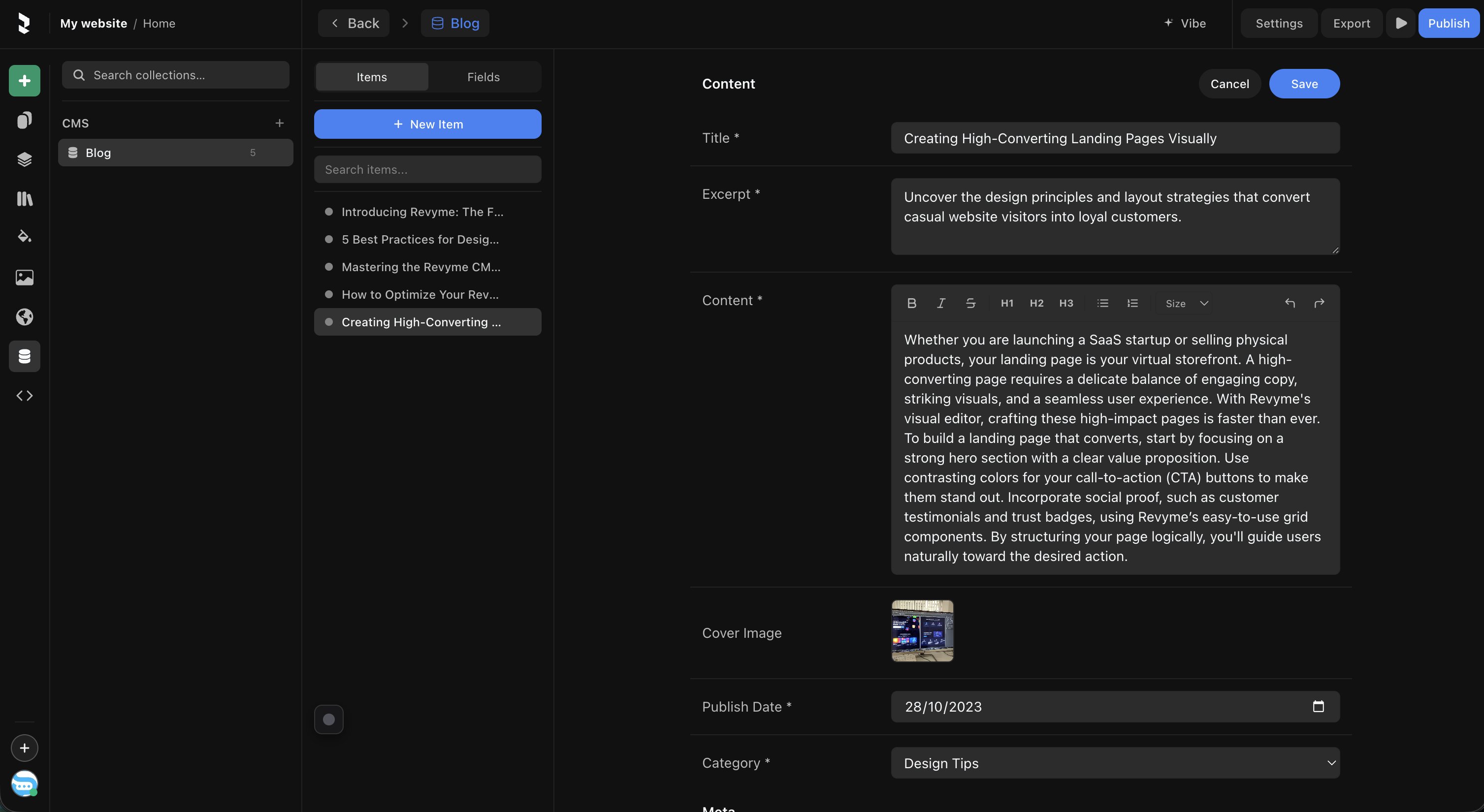
Task: Click the New Item button
Action: tap(427, 124)
